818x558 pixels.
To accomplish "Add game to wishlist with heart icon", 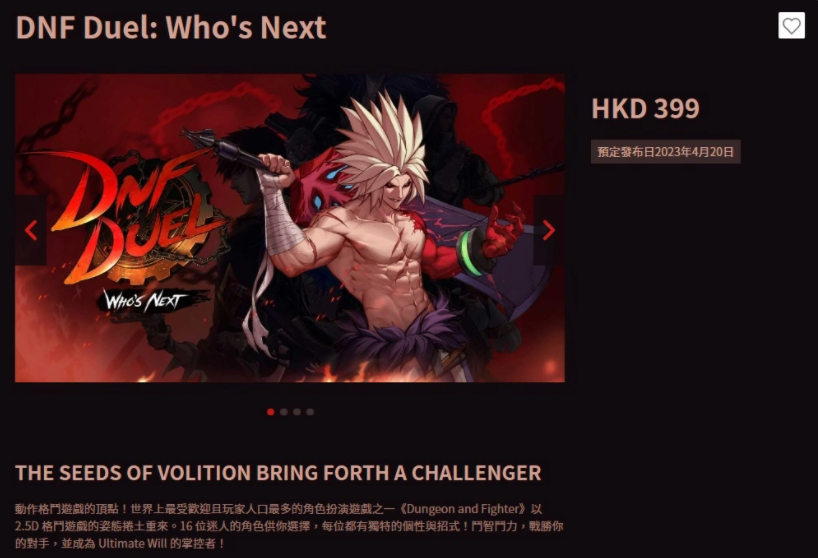I will tap(791, 26).
